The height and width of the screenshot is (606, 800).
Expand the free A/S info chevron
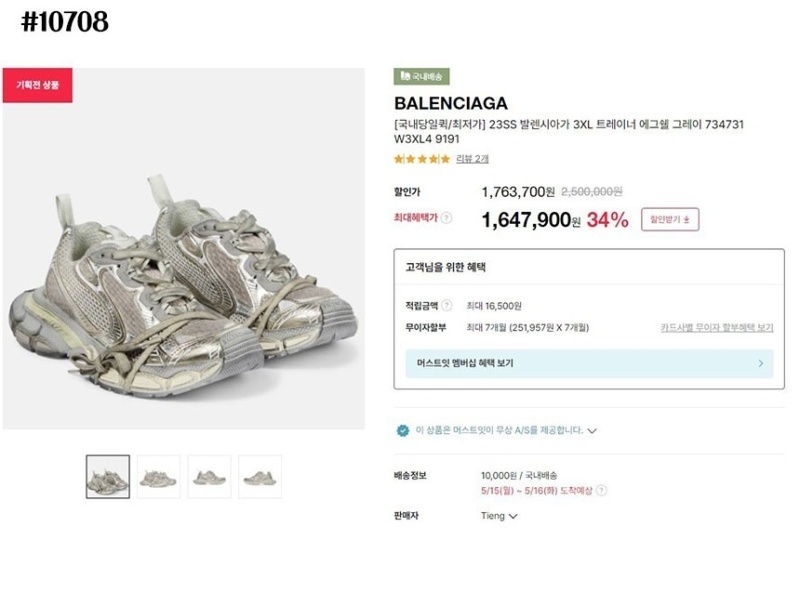pyautogui.click(x=592, y=431)
